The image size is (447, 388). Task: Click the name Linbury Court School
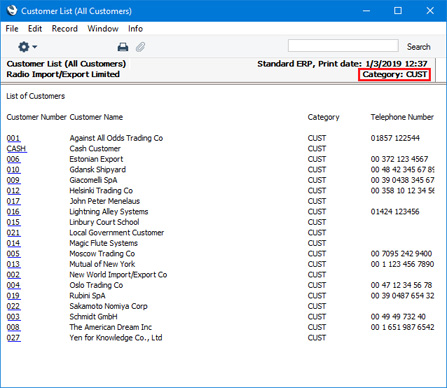pos(104,222)
